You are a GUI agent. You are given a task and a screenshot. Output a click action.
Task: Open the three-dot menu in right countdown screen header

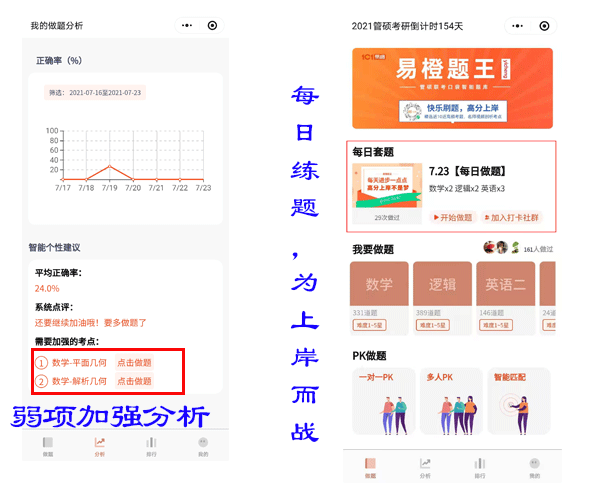[517, 26]
